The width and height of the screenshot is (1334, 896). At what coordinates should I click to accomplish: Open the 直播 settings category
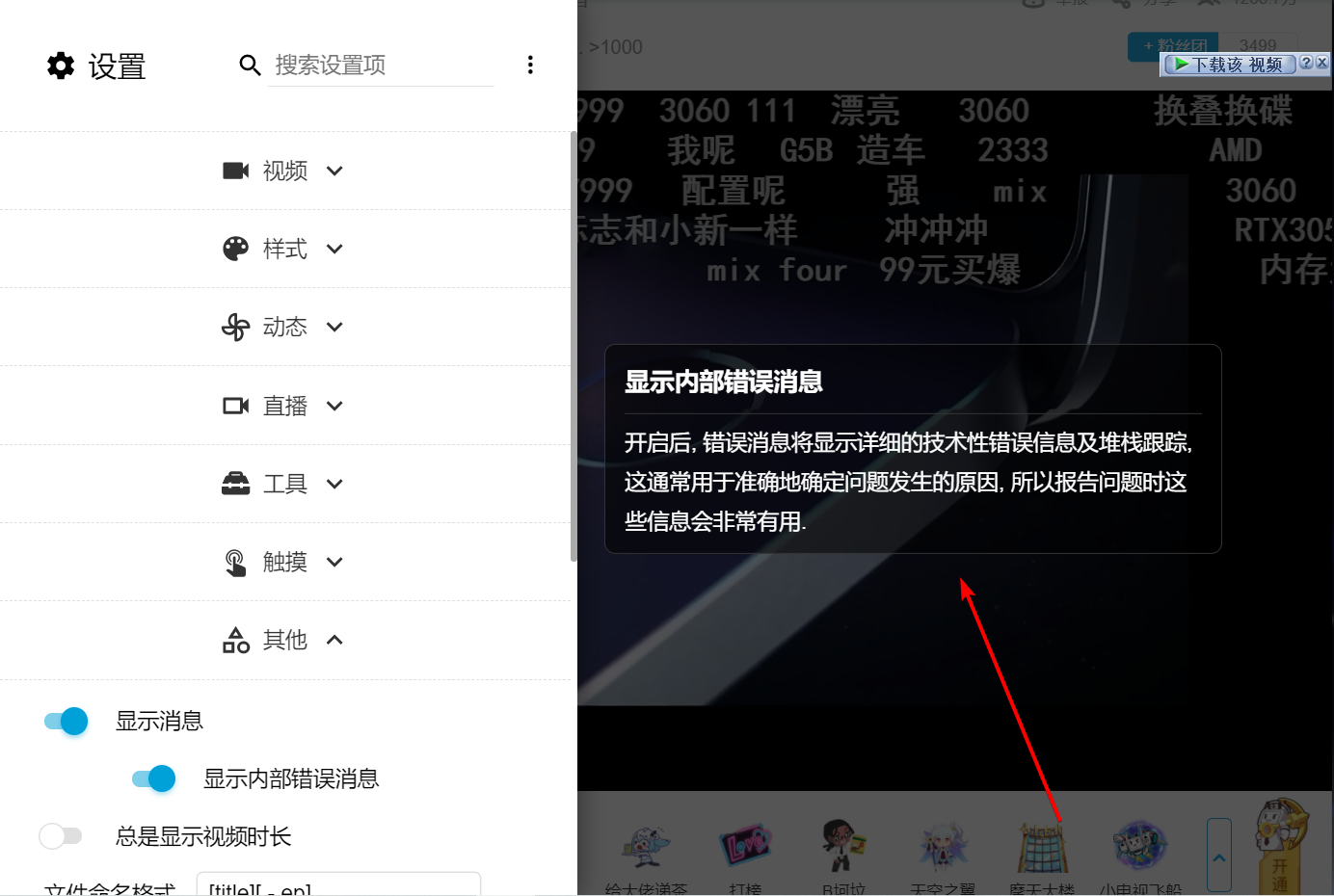[x=285, y=406]
